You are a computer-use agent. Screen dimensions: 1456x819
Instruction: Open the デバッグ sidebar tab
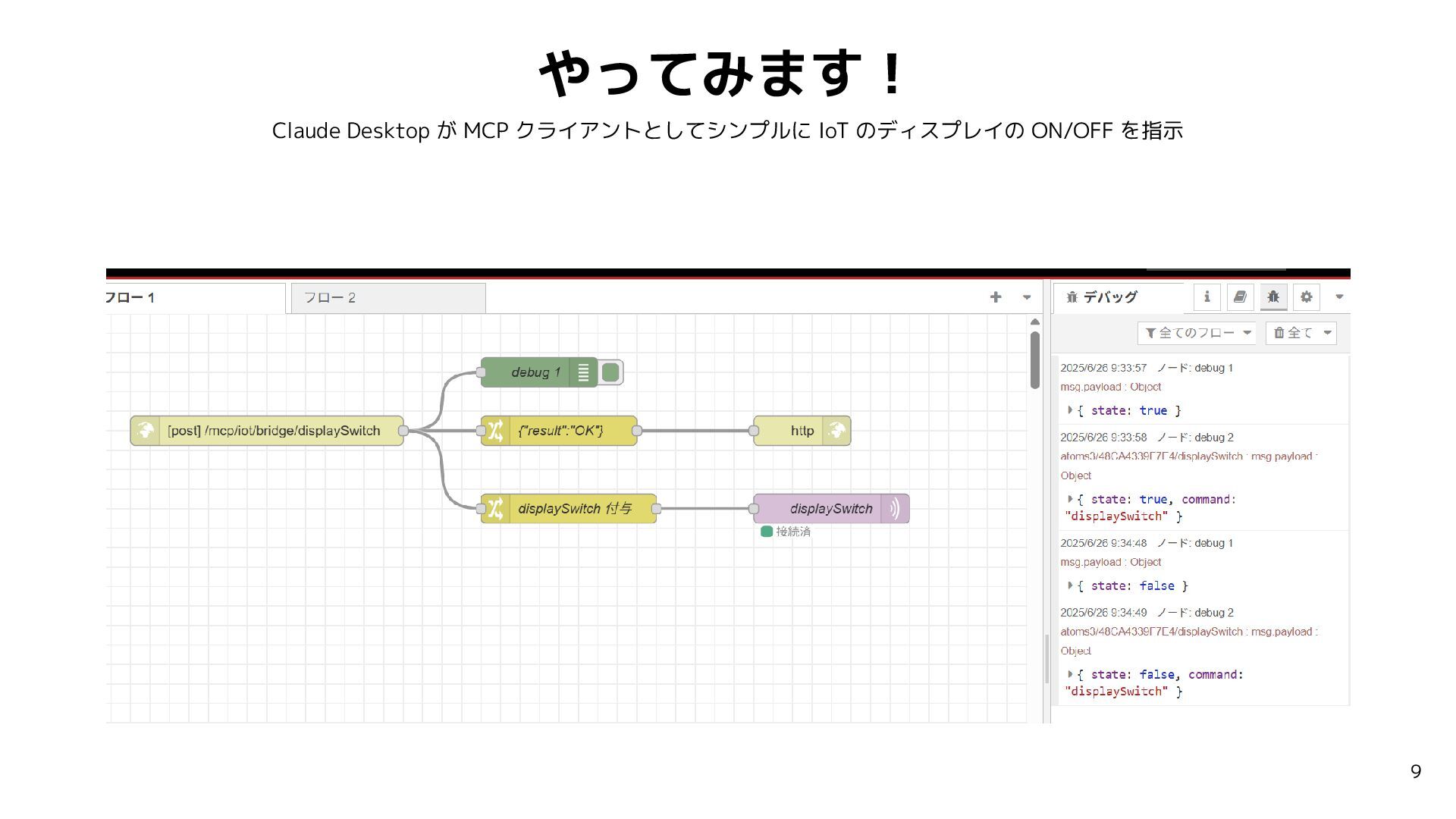(x=1118, y=297)
